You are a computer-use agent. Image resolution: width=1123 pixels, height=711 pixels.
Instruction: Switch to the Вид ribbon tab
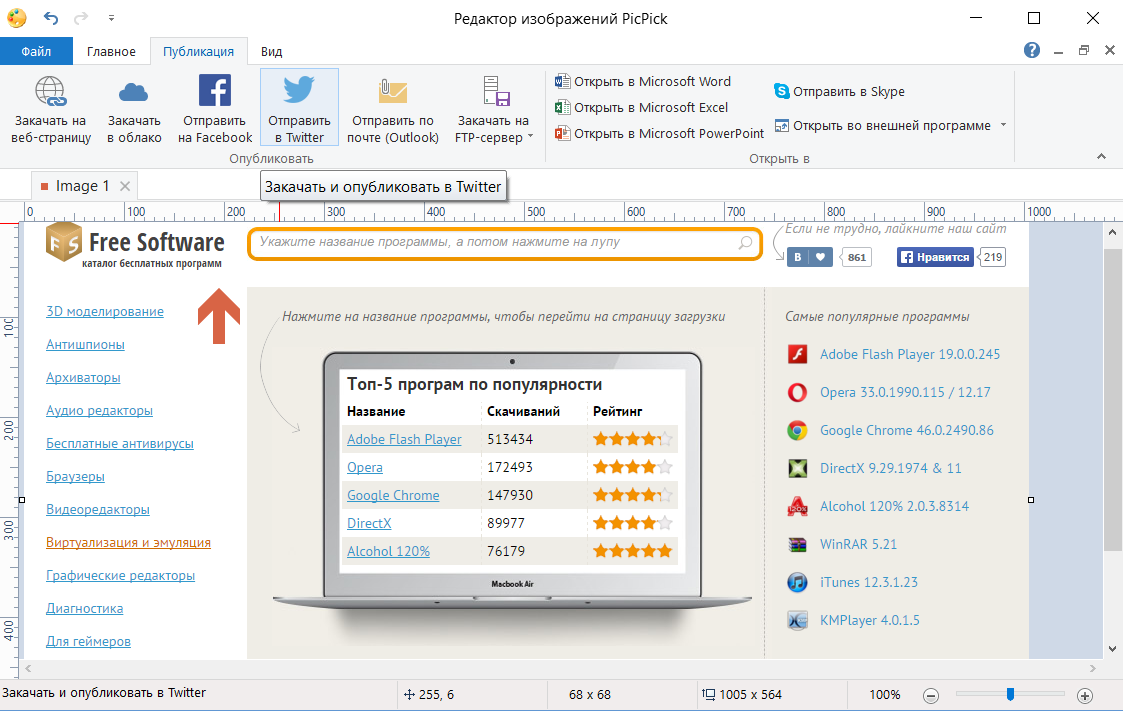(271, 51)
